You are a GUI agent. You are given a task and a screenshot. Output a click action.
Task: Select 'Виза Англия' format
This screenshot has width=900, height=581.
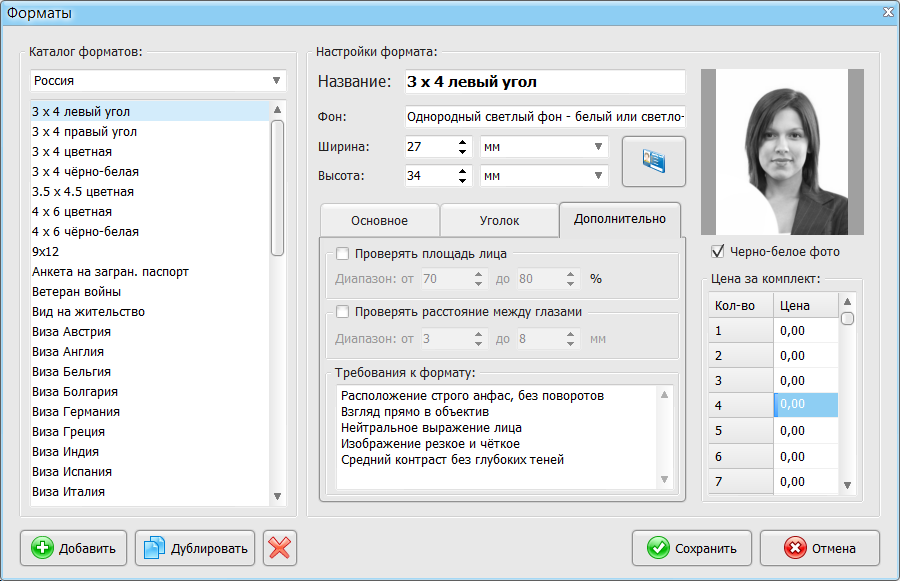tap(150, 351)
